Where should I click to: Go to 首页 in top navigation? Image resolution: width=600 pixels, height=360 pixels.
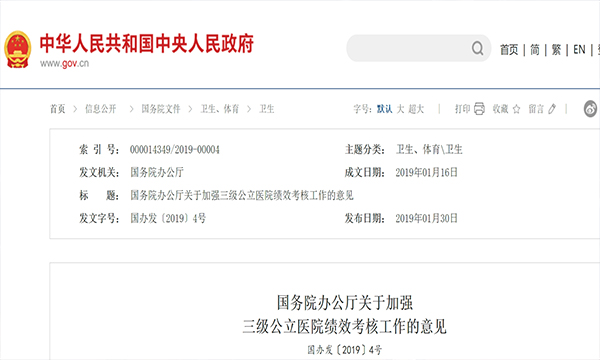coord(509,50)
